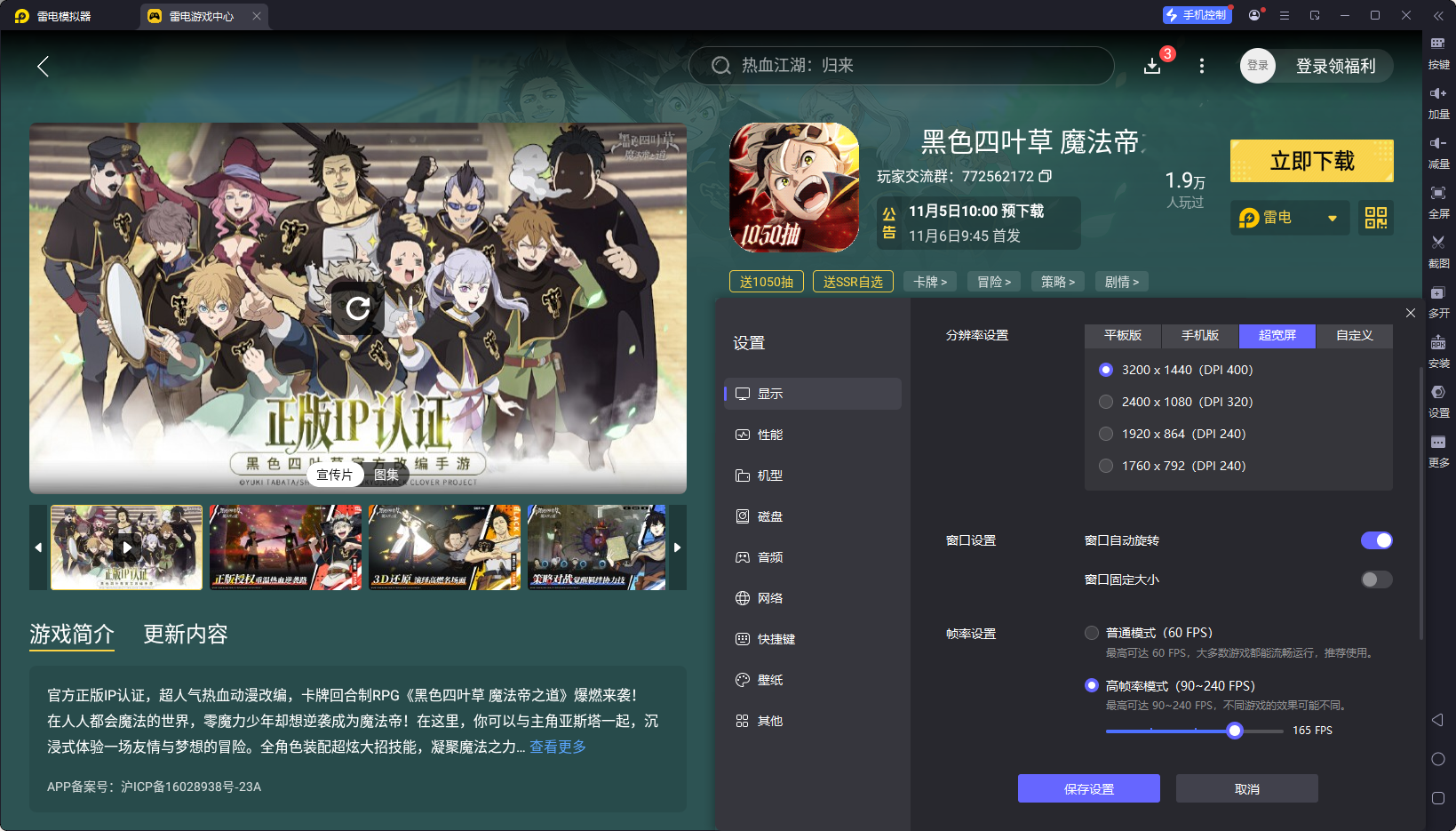The height and width of the screenshot is (831, 1456).
Task: Switch resolution preset to 手机版 tab
Action: (1199, 336)
